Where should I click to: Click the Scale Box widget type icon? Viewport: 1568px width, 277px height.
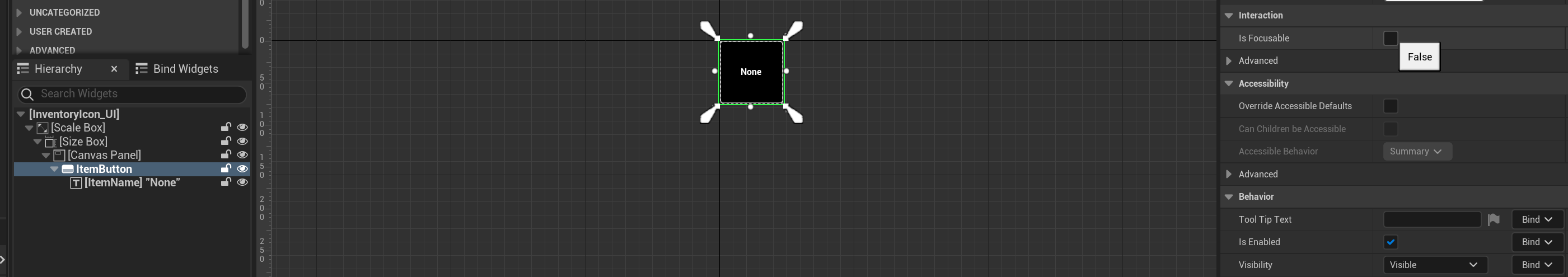click(x=43, y=128)
